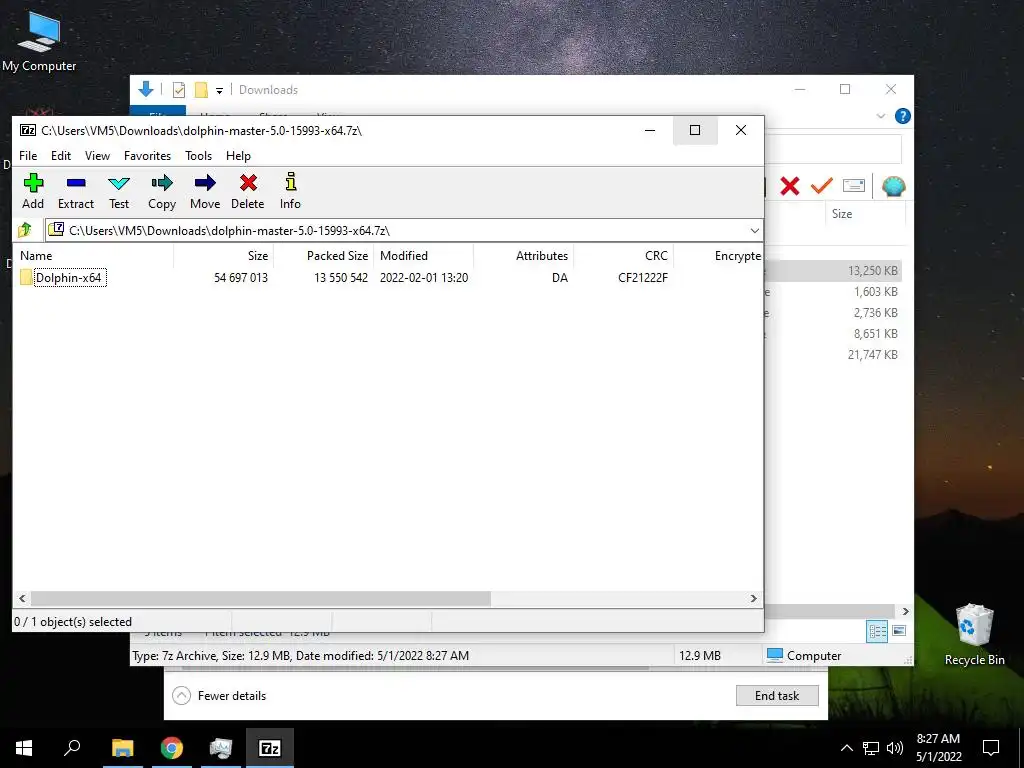This screenshot has height=768, width=1024.
Task: Expand the 7-Zip address path dropdown
Action: tap(754, 231)
